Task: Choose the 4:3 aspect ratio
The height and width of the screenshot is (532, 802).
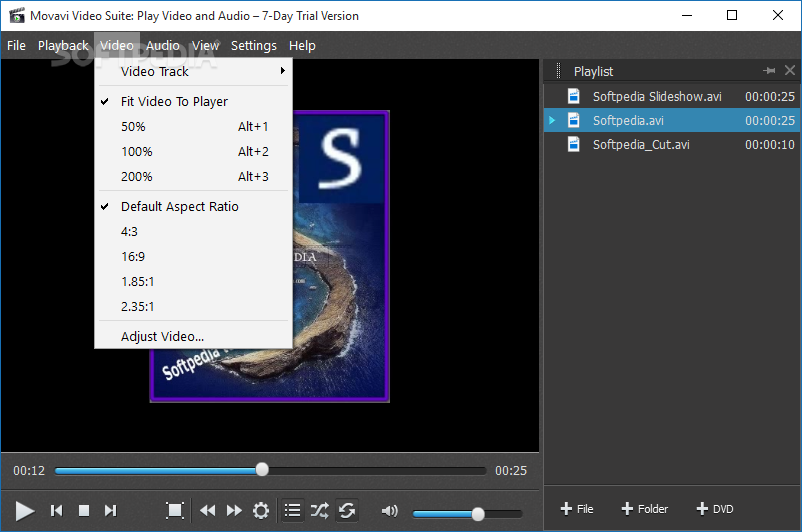Action: (x=193, y=231)
